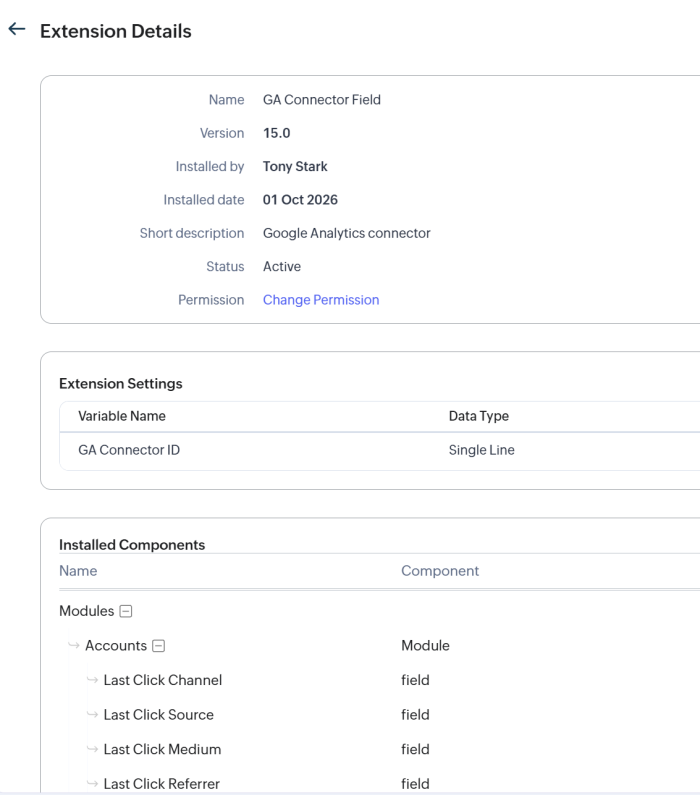
Task: Select the Last Click Channel field row
Action: pos(380,680)
